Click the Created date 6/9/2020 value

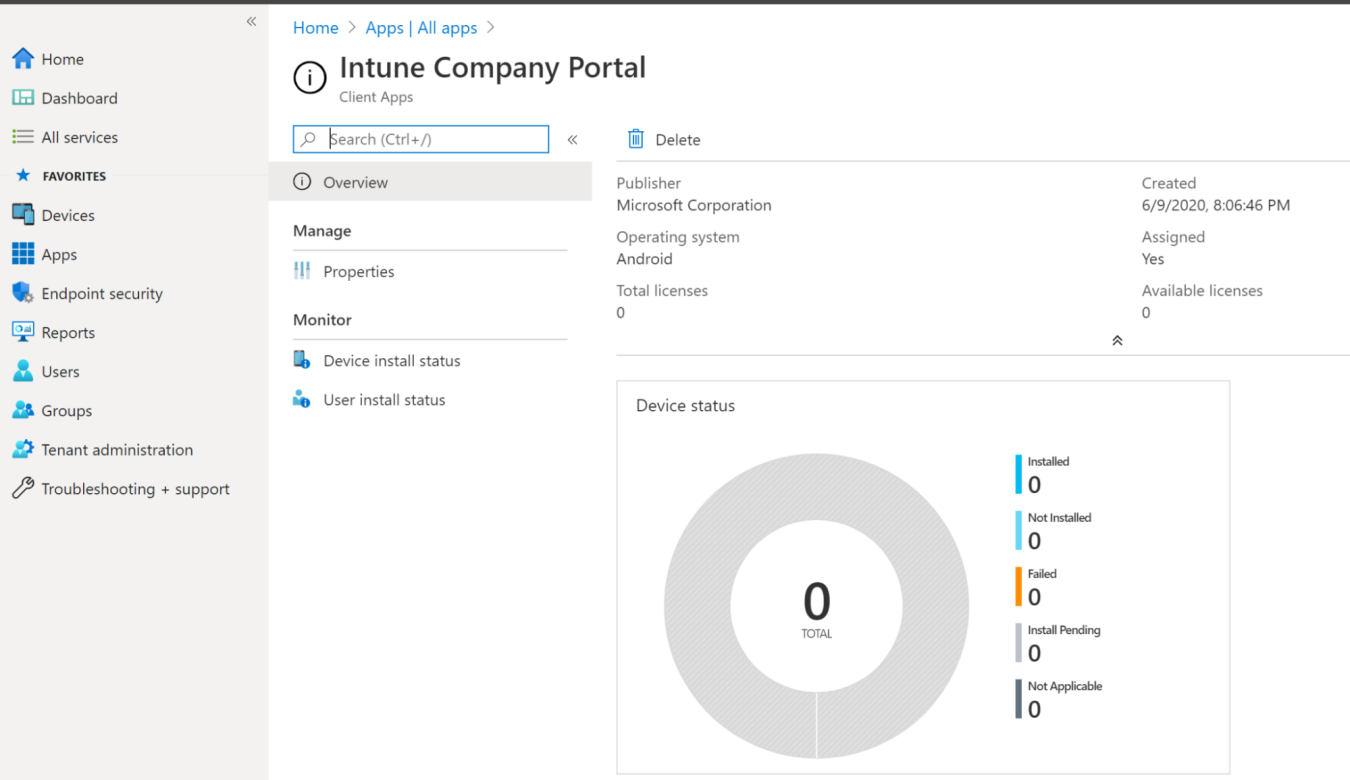(1216, 205)
